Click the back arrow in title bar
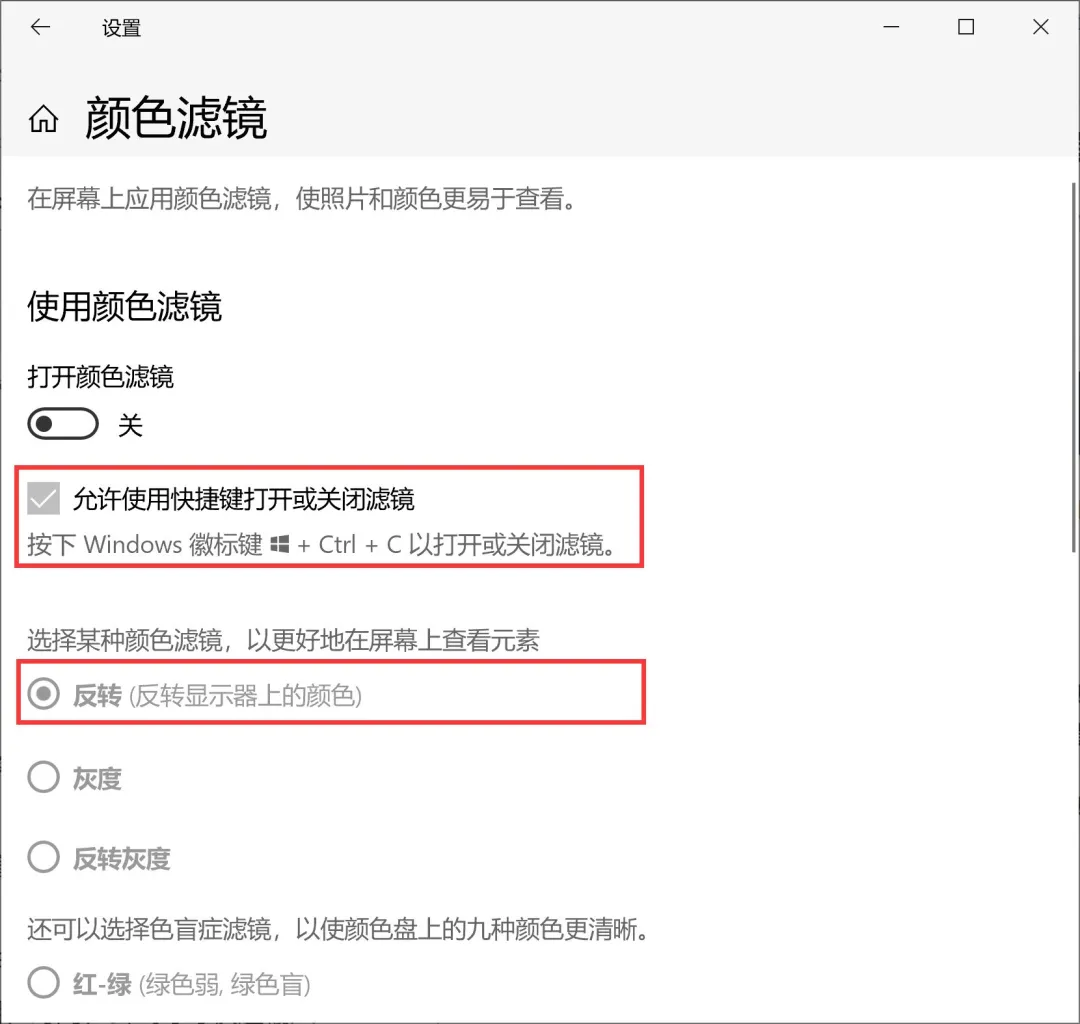 click(40, 28)
